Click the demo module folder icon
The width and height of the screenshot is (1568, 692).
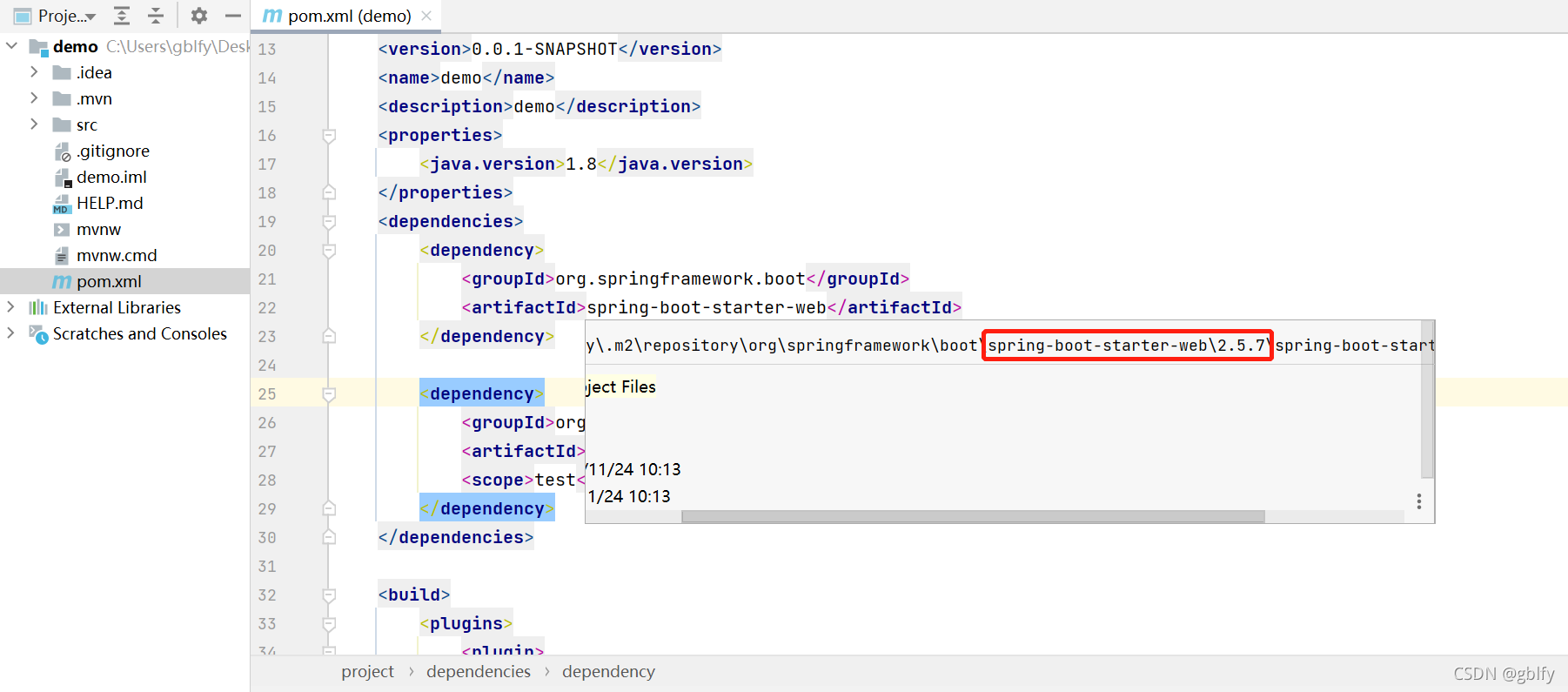[38, 46]
